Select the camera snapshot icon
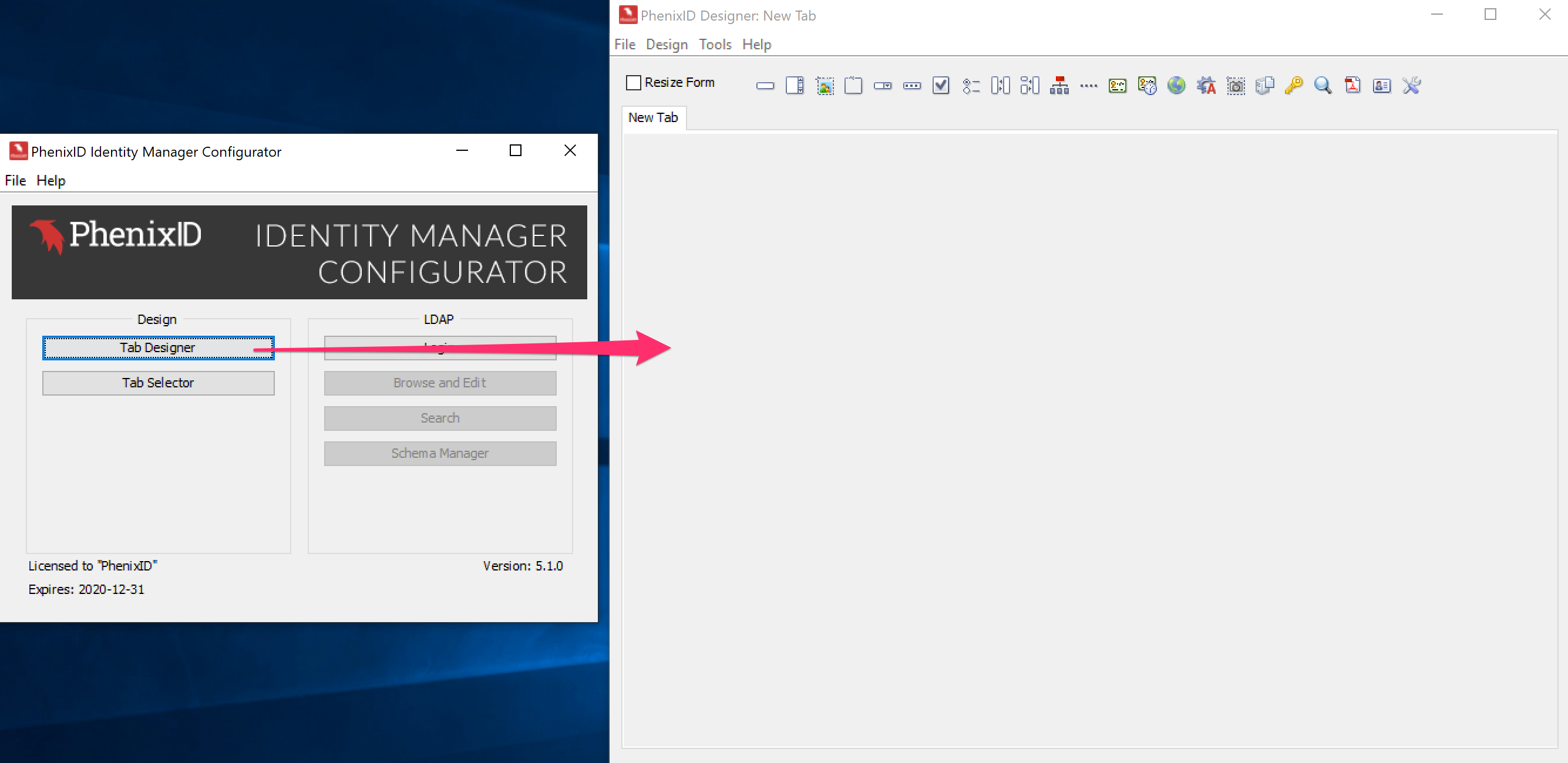Screen dimensions: 1568x763 coord(1235,85)
